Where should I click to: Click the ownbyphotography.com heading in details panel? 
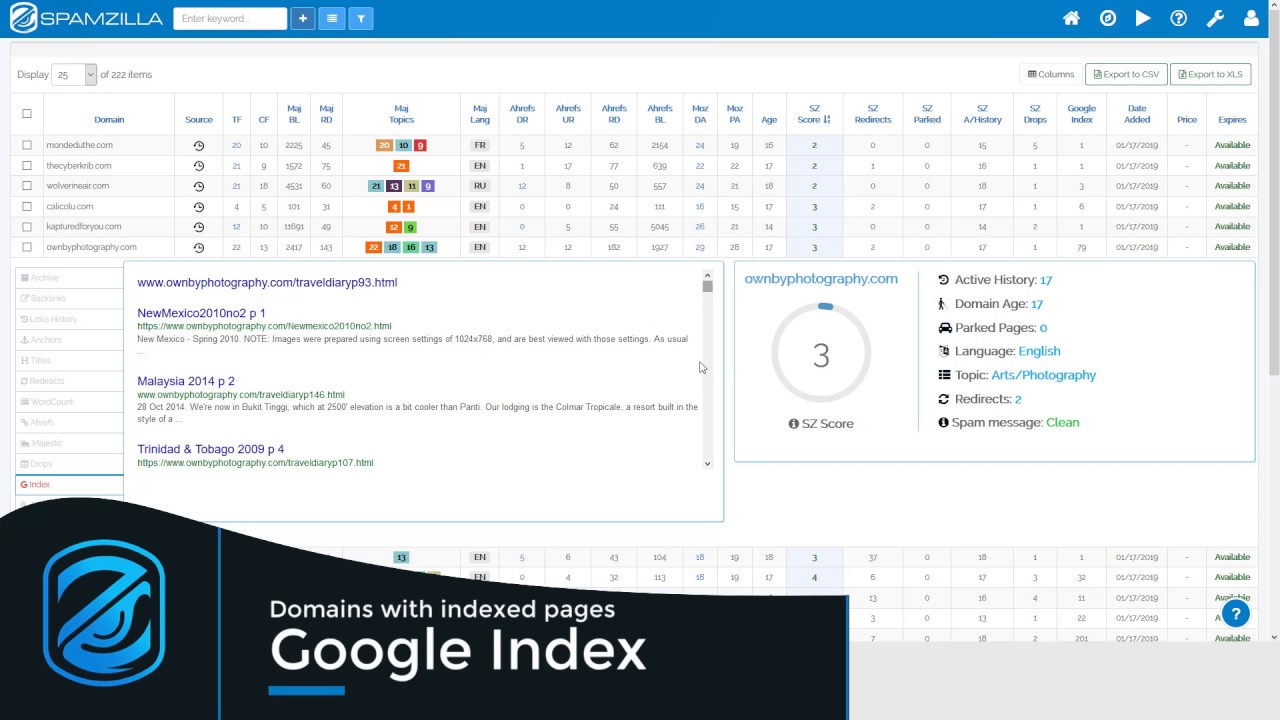pyautogui.click(x=821, y=279)
